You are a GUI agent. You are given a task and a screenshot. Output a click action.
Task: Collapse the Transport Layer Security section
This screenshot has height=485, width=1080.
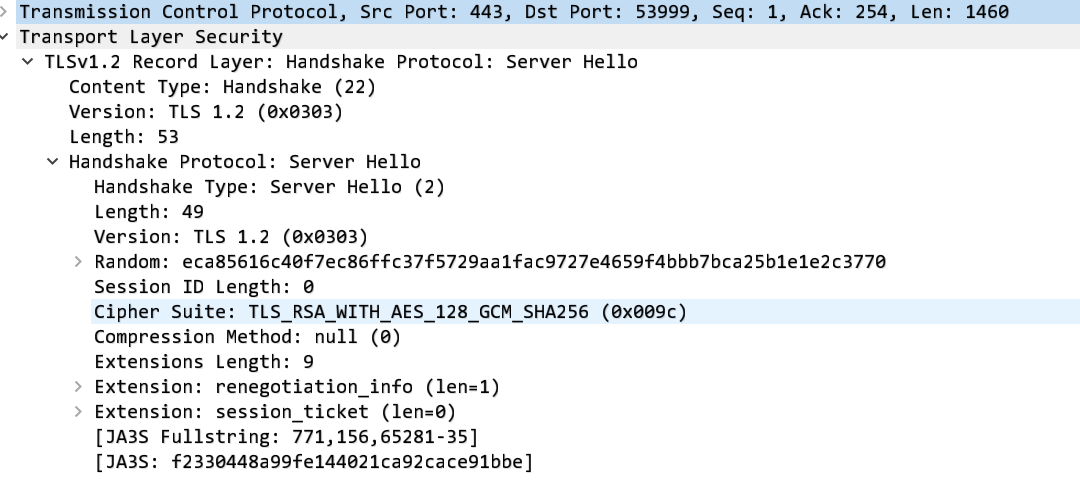8,37
